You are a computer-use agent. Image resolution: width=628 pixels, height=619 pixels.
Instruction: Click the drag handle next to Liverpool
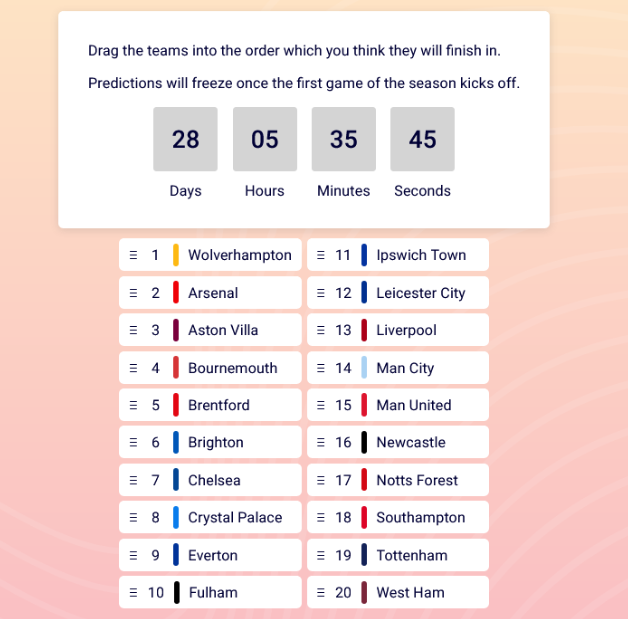321,330
